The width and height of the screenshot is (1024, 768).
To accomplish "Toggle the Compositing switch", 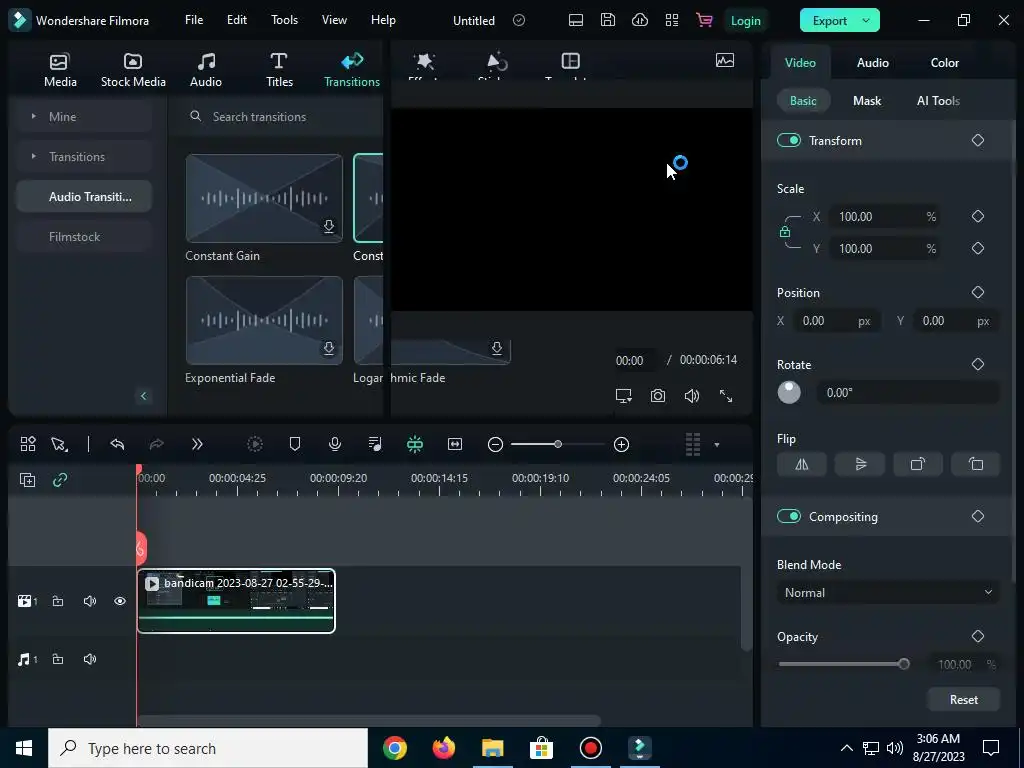I will [789, 516].
